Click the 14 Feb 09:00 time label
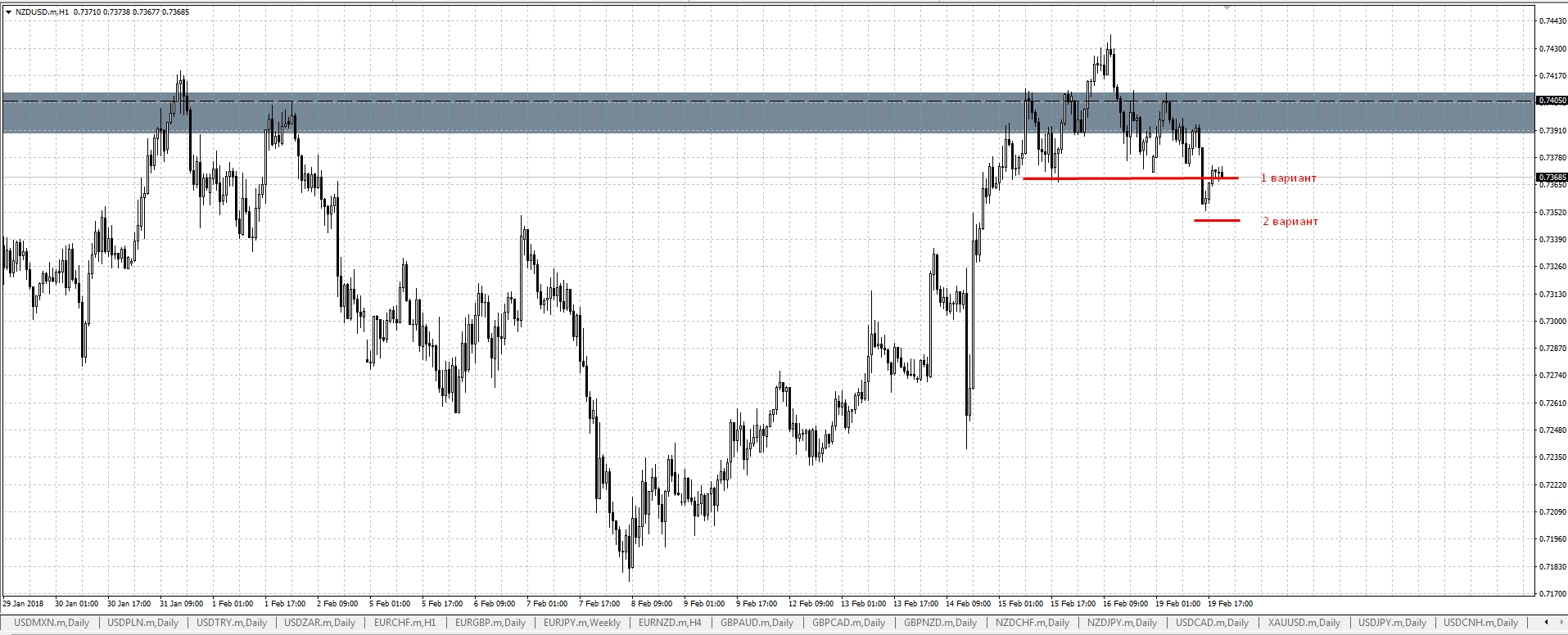The height and width of the screenshot is (635, 1568). [968, 603]
